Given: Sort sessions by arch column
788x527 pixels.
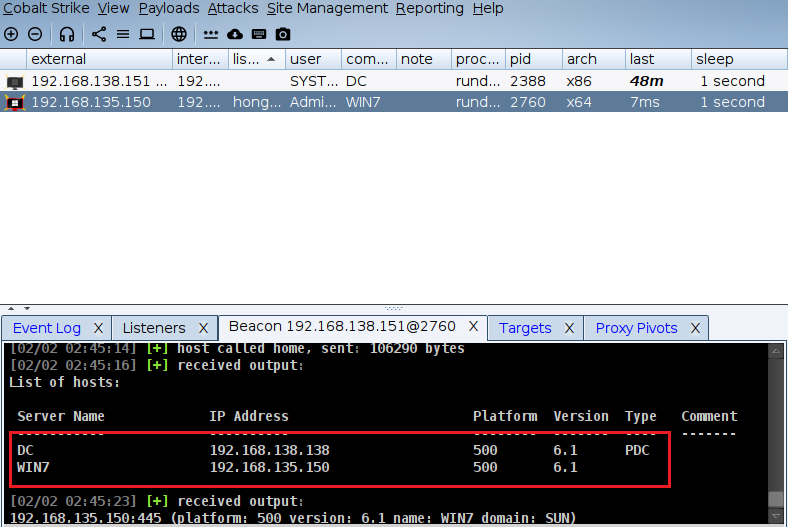Looking at the screenshot, I should (x=594, y=59).
